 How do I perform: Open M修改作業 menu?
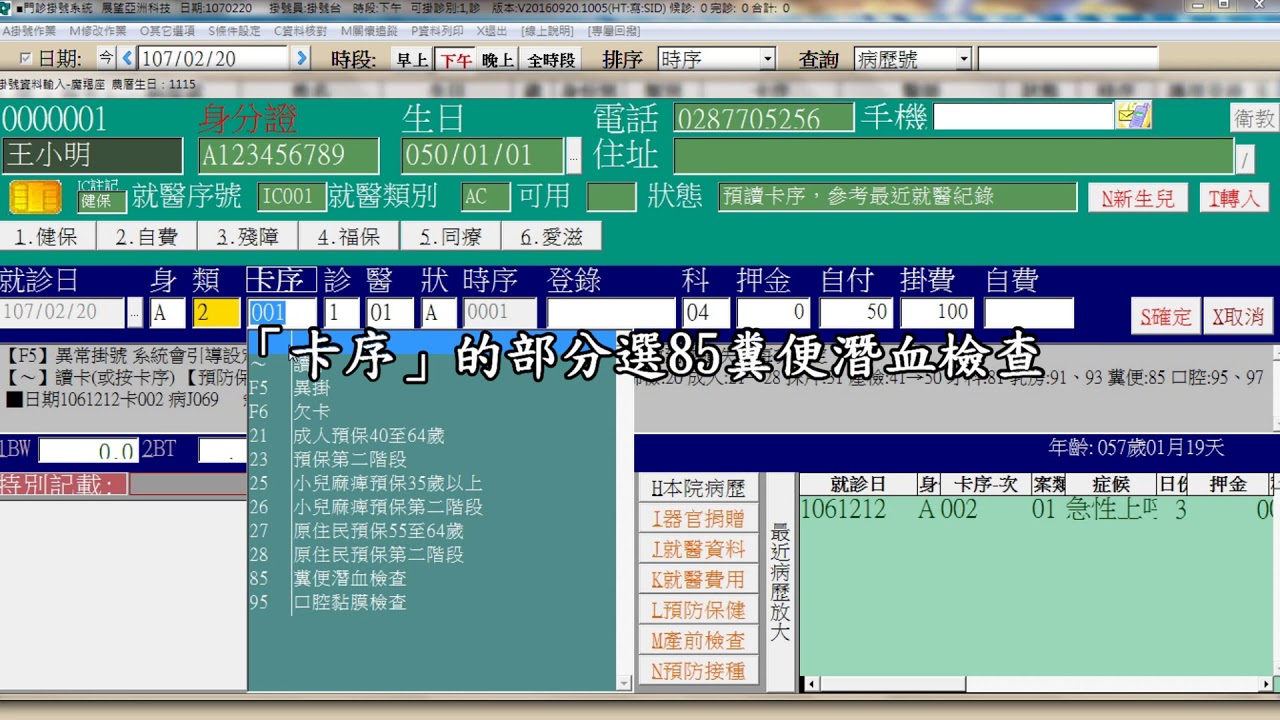click(x=98, y=31)
